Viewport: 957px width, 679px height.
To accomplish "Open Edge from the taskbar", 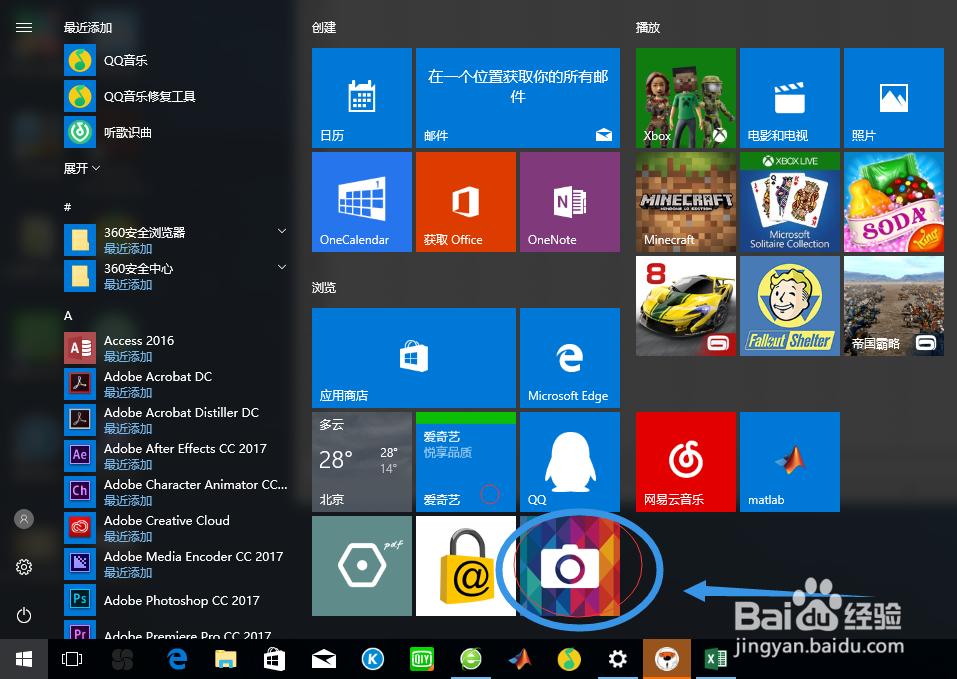I will 177,659.
